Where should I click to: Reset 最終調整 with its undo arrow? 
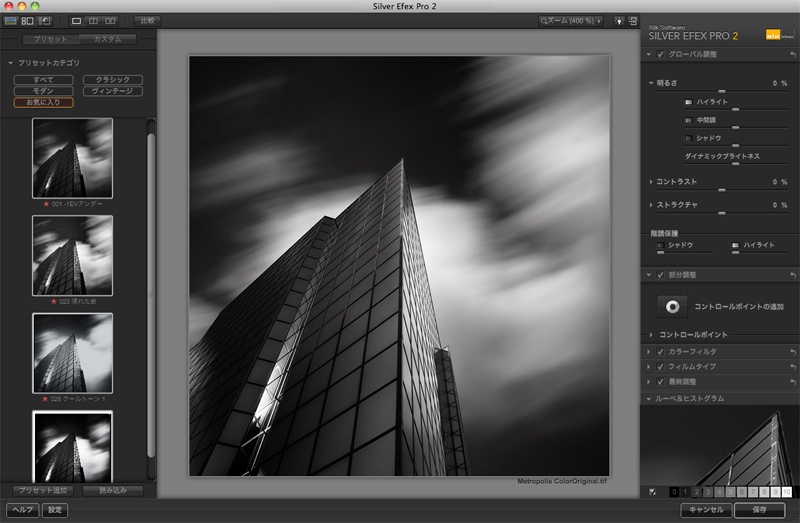(x=793, y=382)
